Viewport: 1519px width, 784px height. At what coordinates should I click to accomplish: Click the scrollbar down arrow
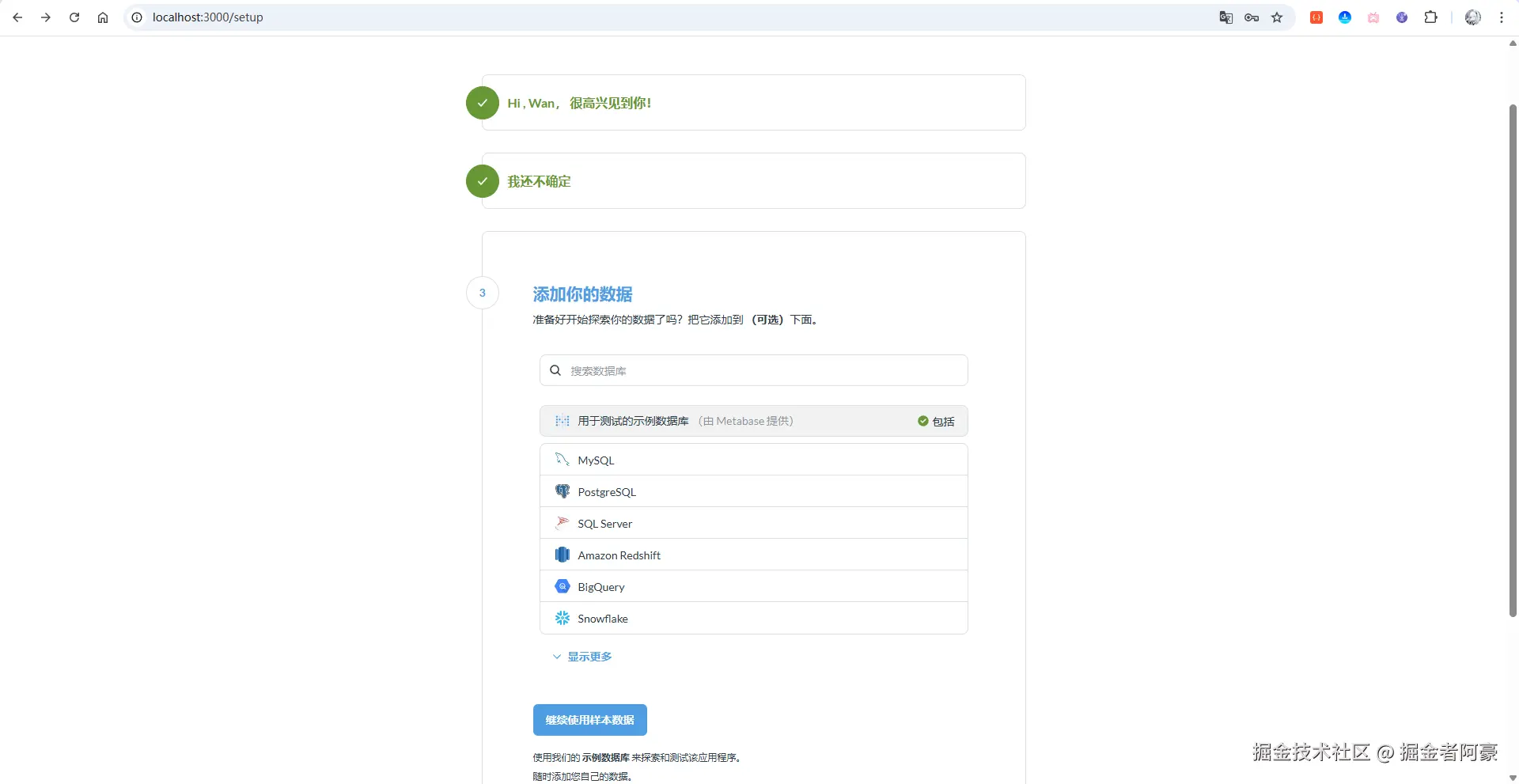coord(1513,778)
